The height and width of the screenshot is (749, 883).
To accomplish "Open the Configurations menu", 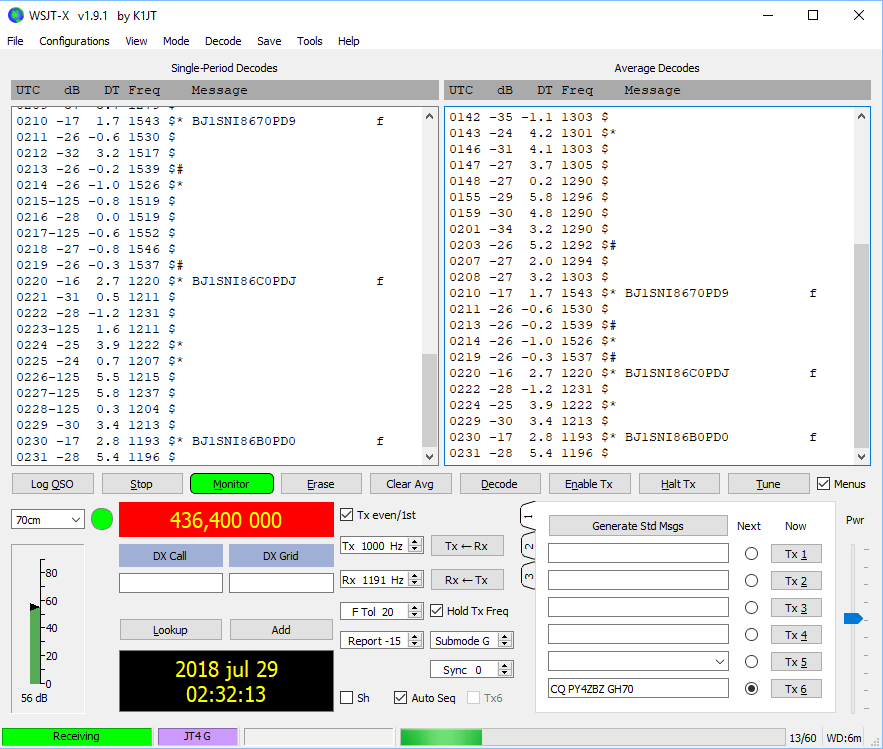I will point(74,41).
